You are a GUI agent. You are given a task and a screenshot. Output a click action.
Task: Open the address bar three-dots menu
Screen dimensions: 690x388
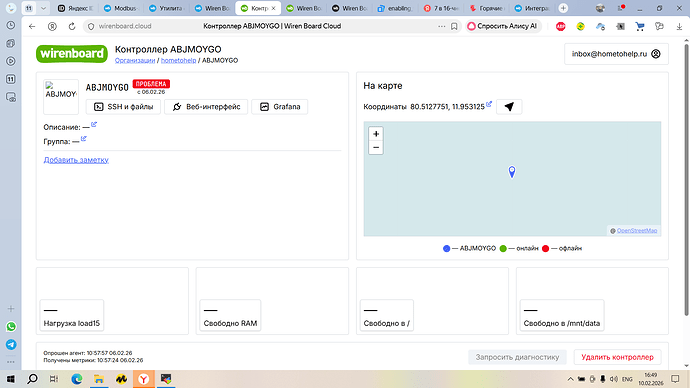441,26
